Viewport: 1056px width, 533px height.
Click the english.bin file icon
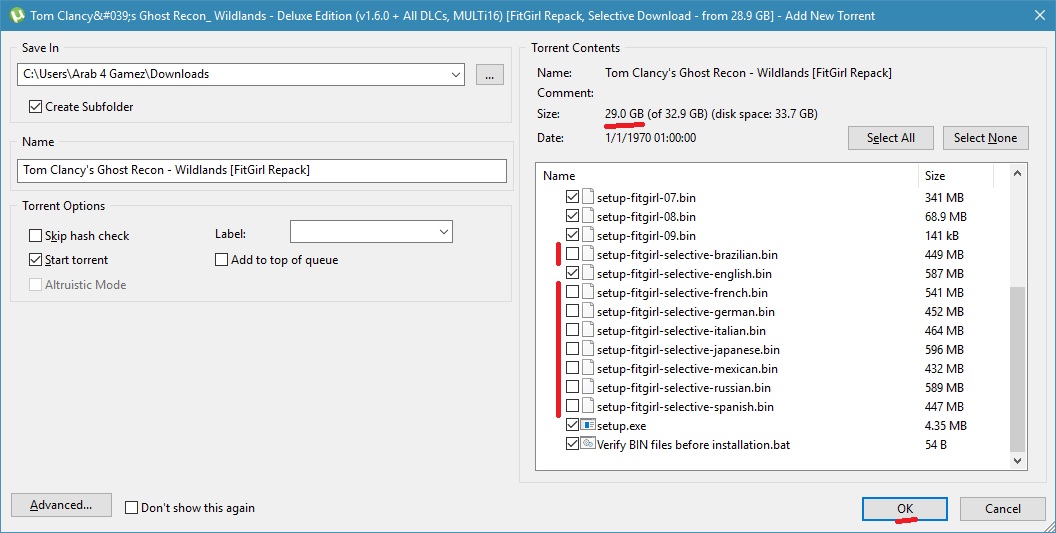(588, 274)
